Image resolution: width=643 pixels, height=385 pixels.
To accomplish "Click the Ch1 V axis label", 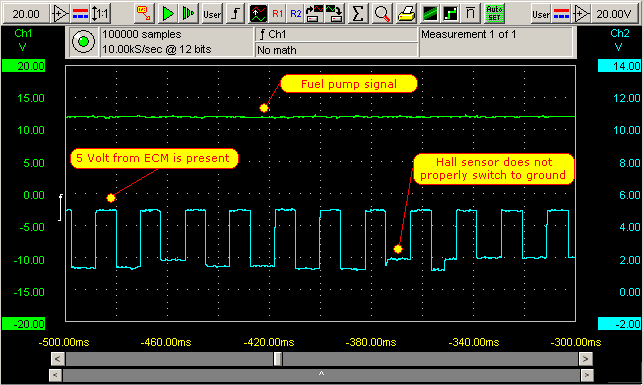I will 23,40.
